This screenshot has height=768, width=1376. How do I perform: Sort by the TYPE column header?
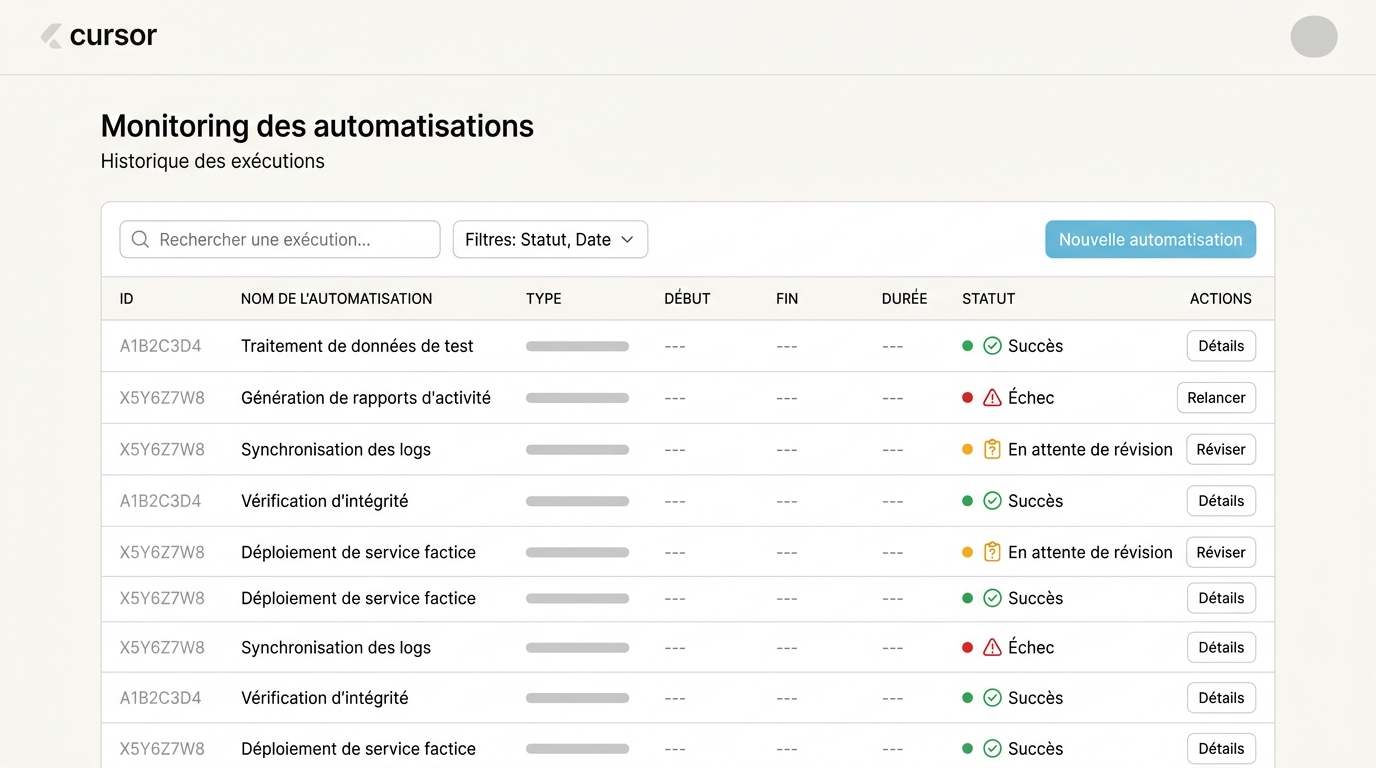[544, 299]
